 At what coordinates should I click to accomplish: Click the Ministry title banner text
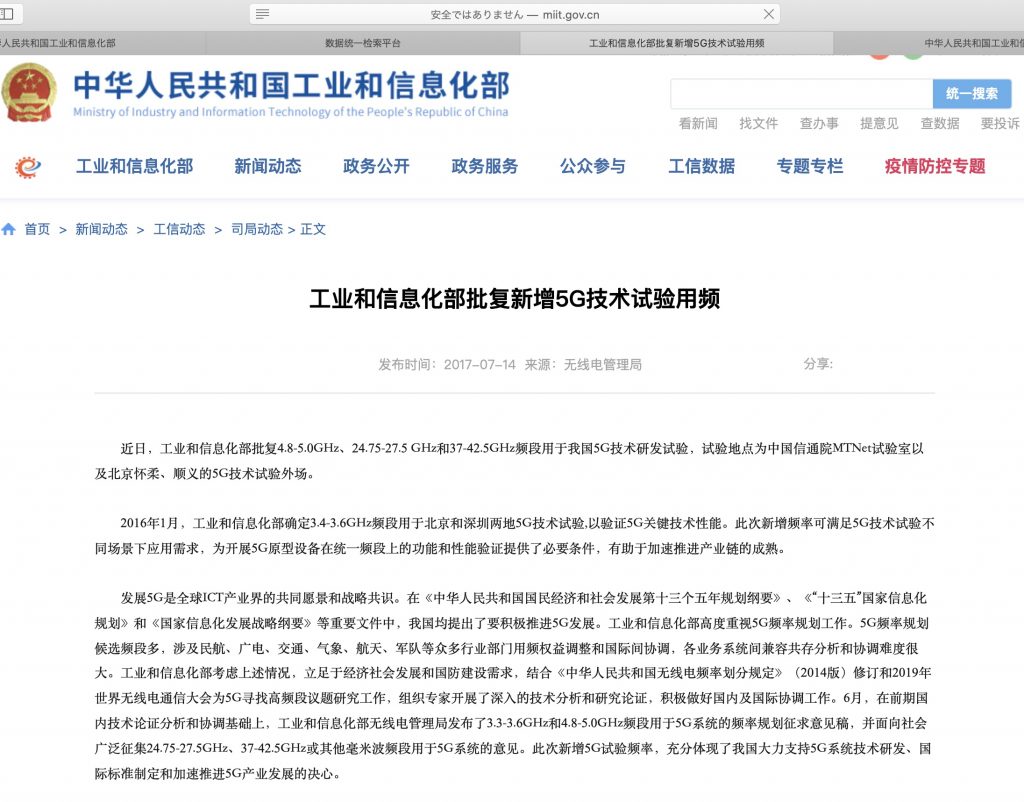point(291,93)
